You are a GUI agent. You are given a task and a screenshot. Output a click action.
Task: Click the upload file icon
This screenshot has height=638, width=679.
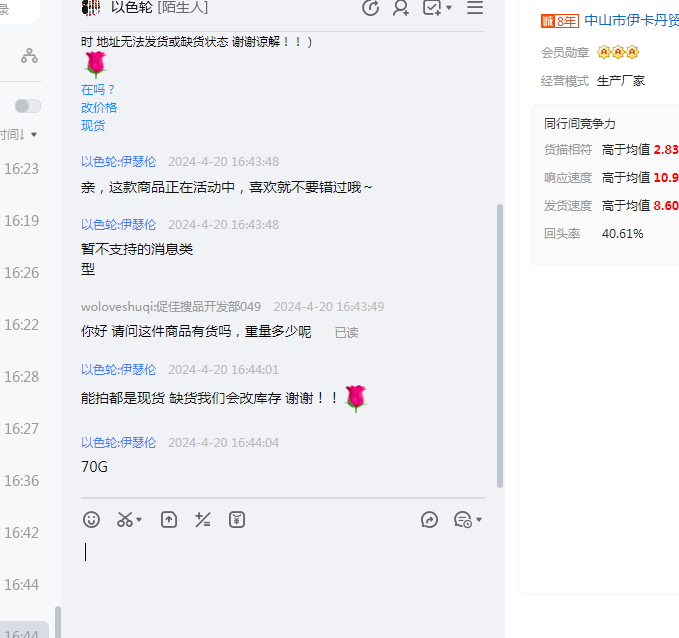click(169, 519)
